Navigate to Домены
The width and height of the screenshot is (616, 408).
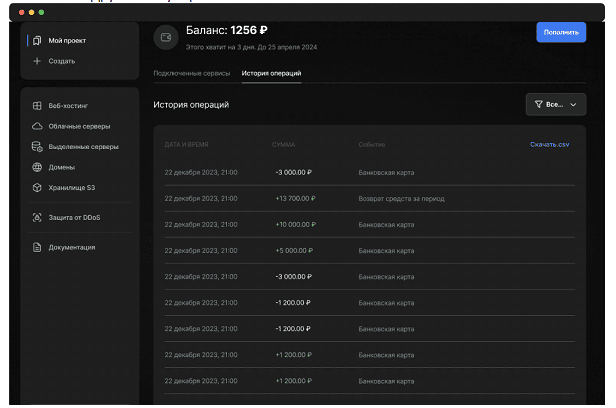[x=62, y=167]
